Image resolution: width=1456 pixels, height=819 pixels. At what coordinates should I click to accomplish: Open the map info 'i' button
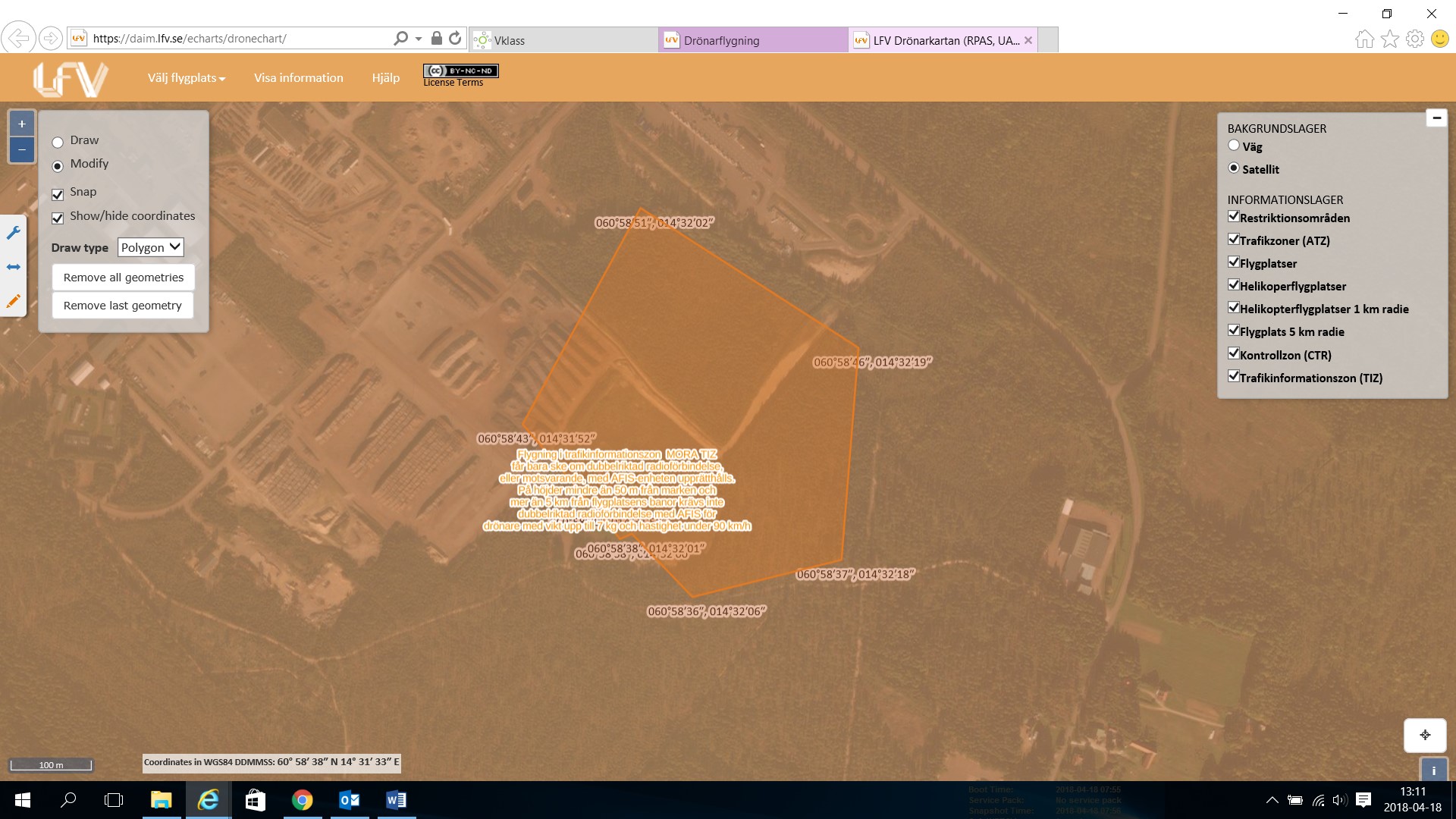[1433, 770]
